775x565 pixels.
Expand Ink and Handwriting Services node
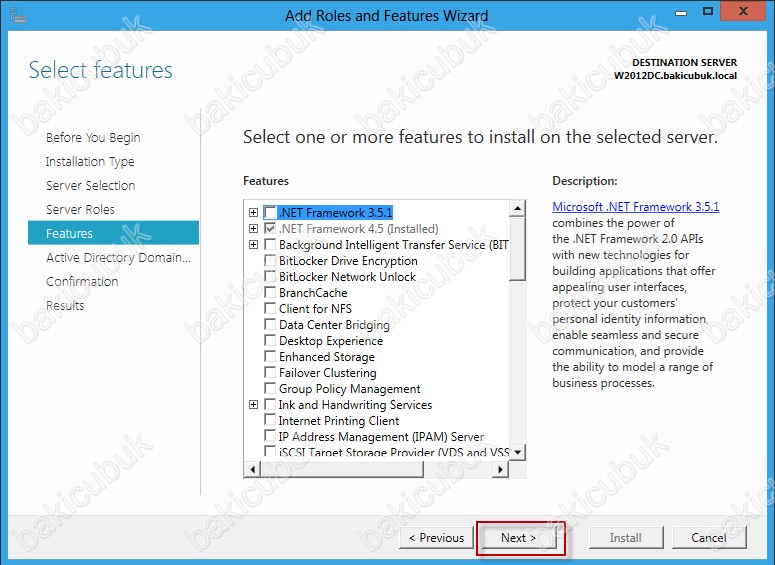254,404
